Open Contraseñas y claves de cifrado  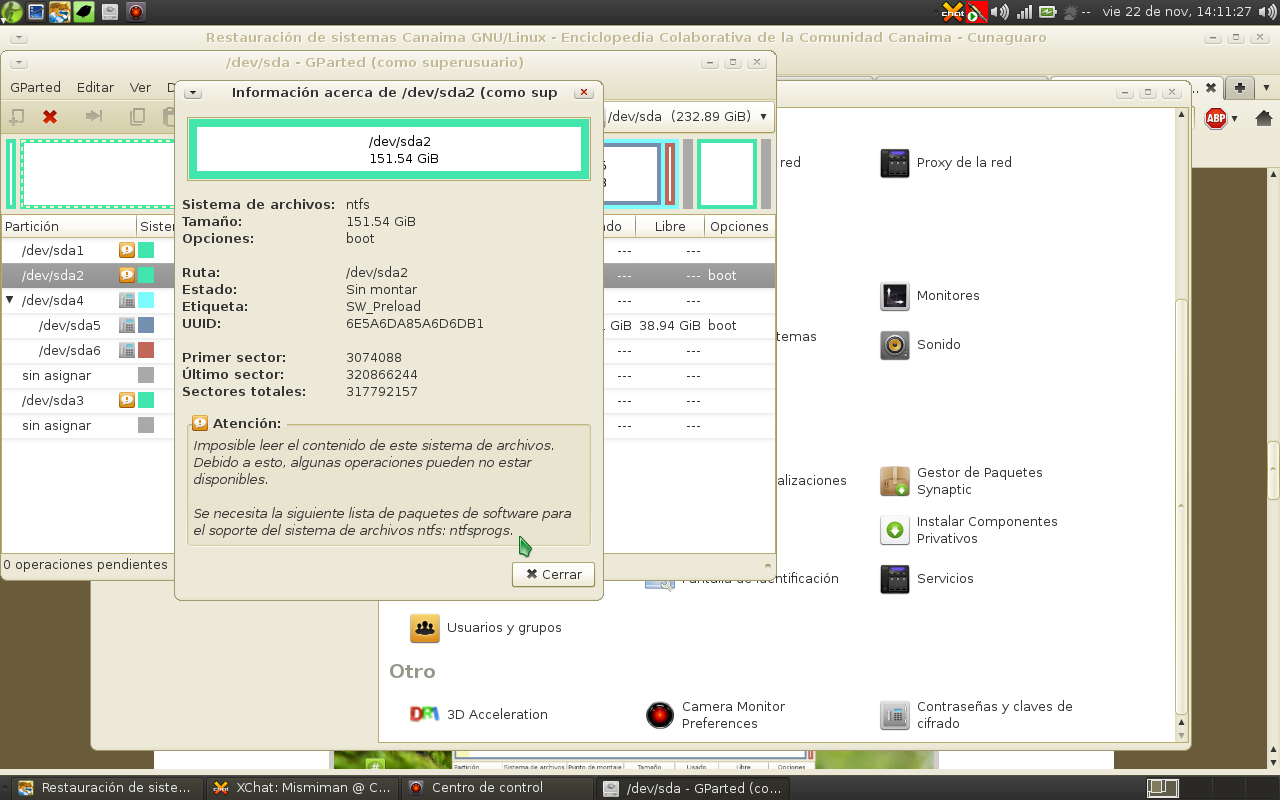(x=976, y=715)
